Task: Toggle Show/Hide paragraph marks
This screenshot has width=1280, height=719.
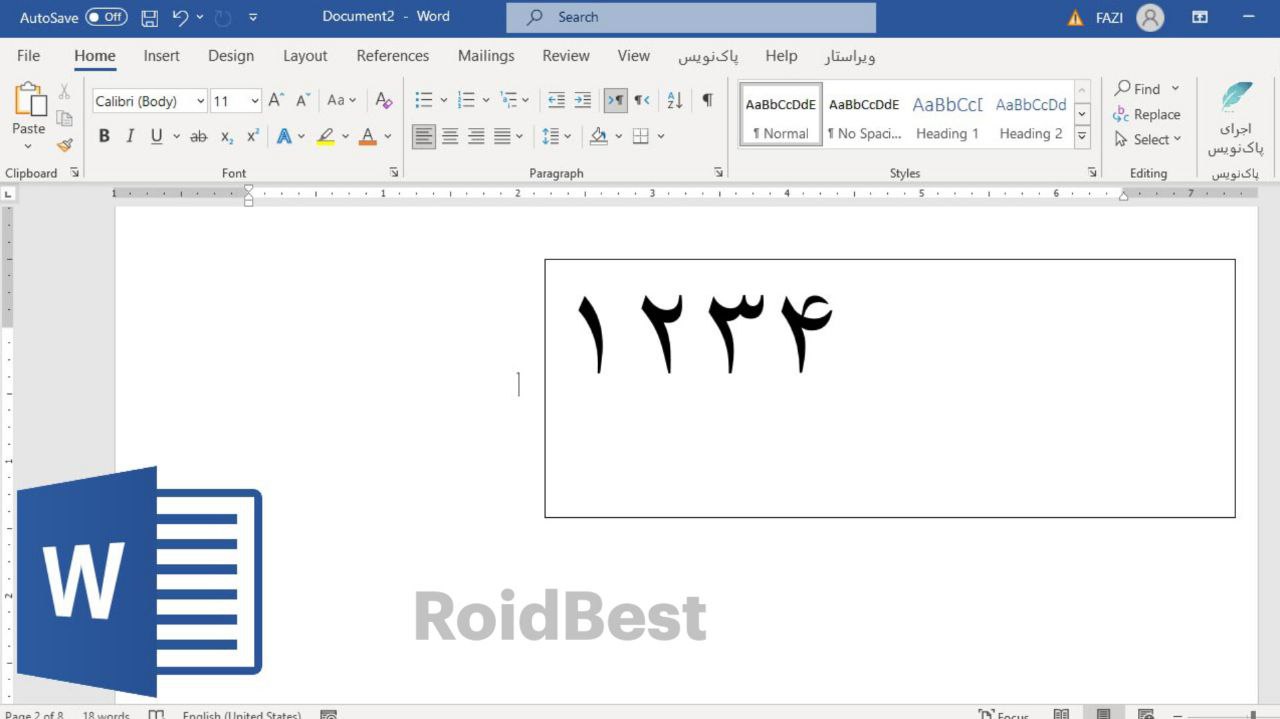Action: (707, 100)
